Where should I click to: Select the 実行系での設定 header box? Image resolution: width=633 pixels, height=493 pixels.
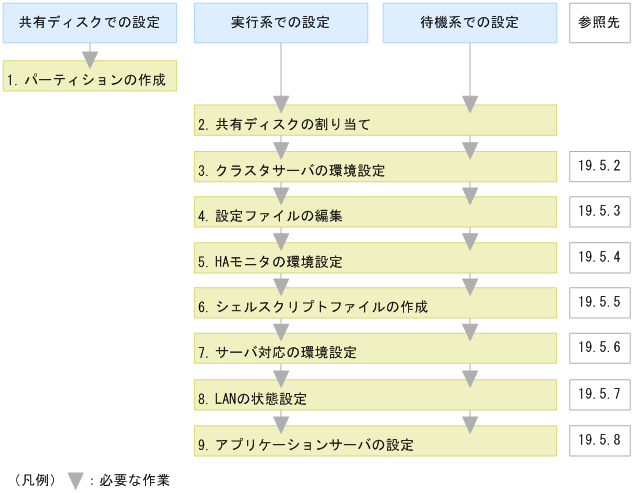click(281, 22)
